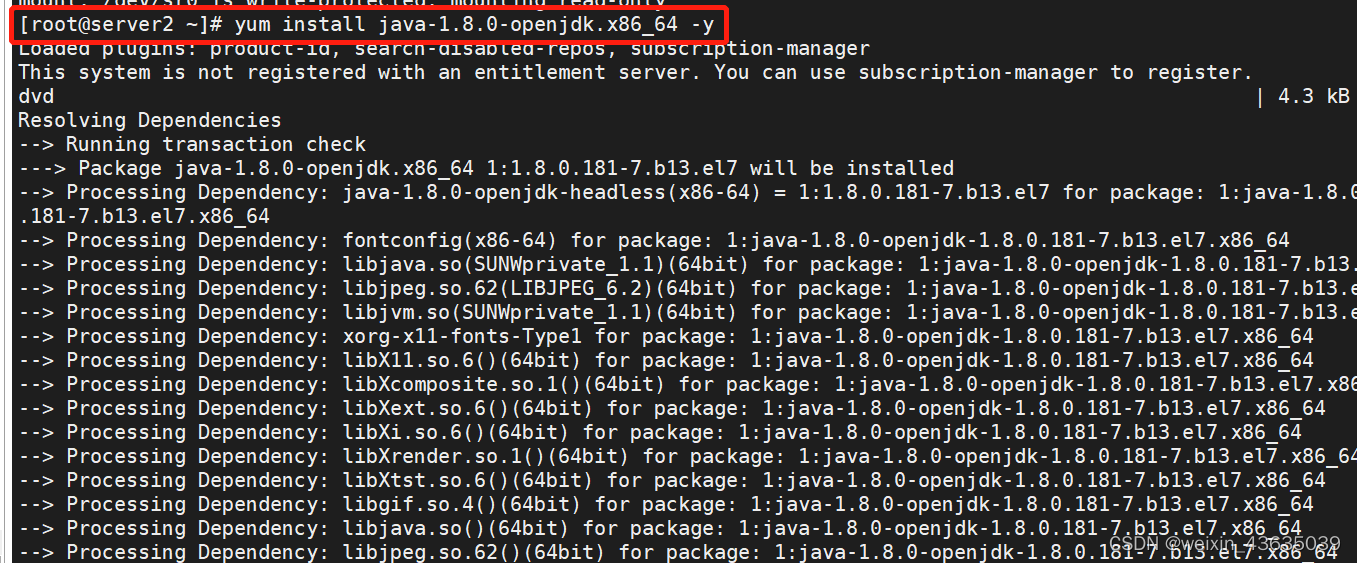
Task: Click the libgif.so.4 dependency line
Action: (666, 505)
